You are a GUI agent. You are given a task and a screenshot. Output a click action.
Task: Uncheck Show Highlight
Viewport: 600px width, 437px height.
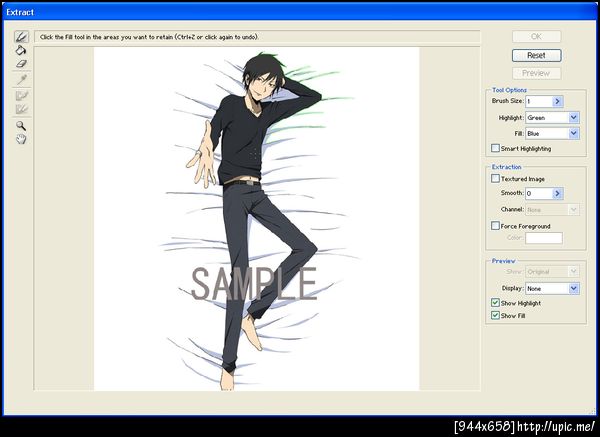[x=496, y=303]
